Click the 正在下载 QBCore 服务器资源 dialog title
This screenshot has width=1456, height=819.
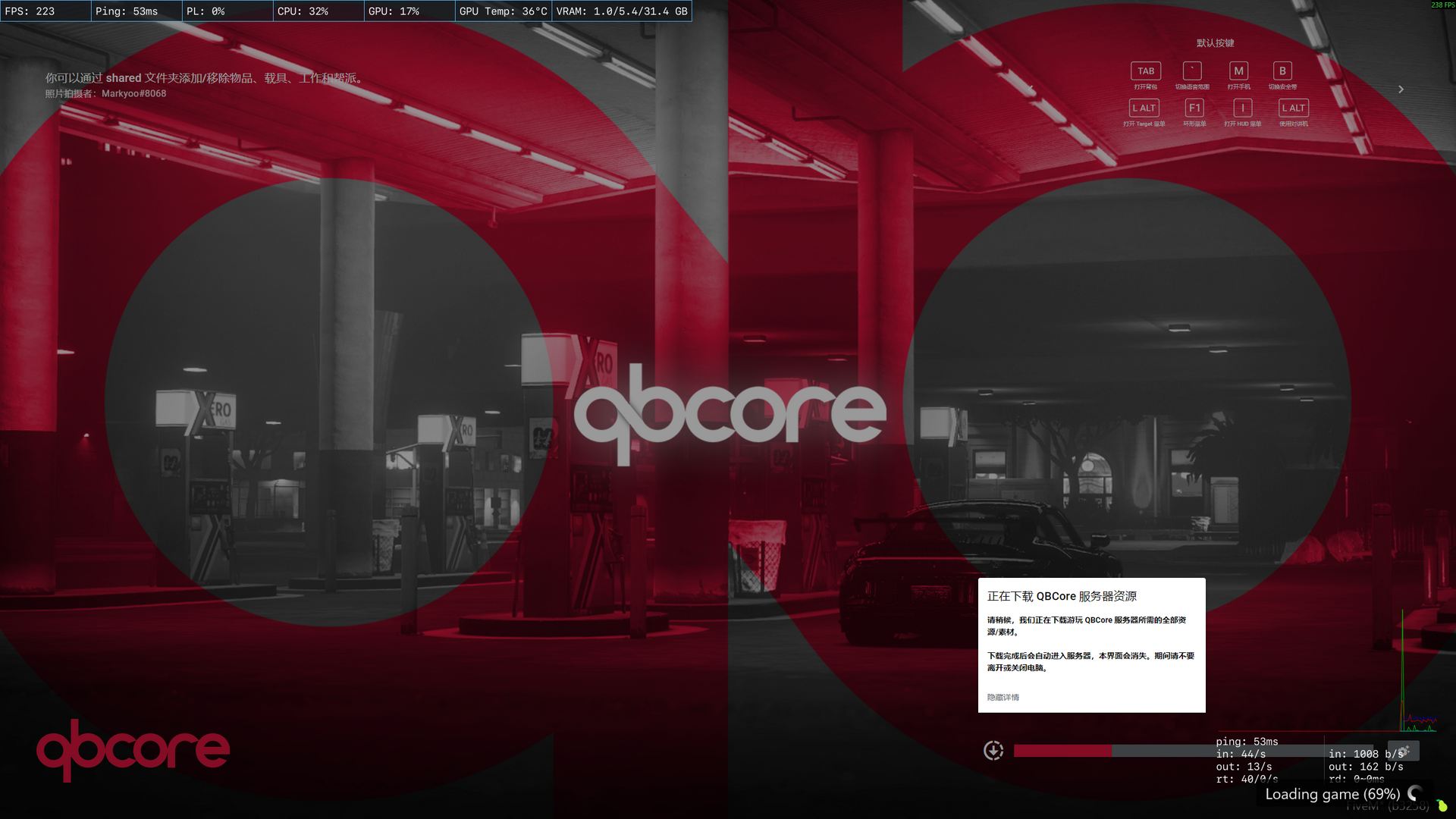click(1062, 597)
